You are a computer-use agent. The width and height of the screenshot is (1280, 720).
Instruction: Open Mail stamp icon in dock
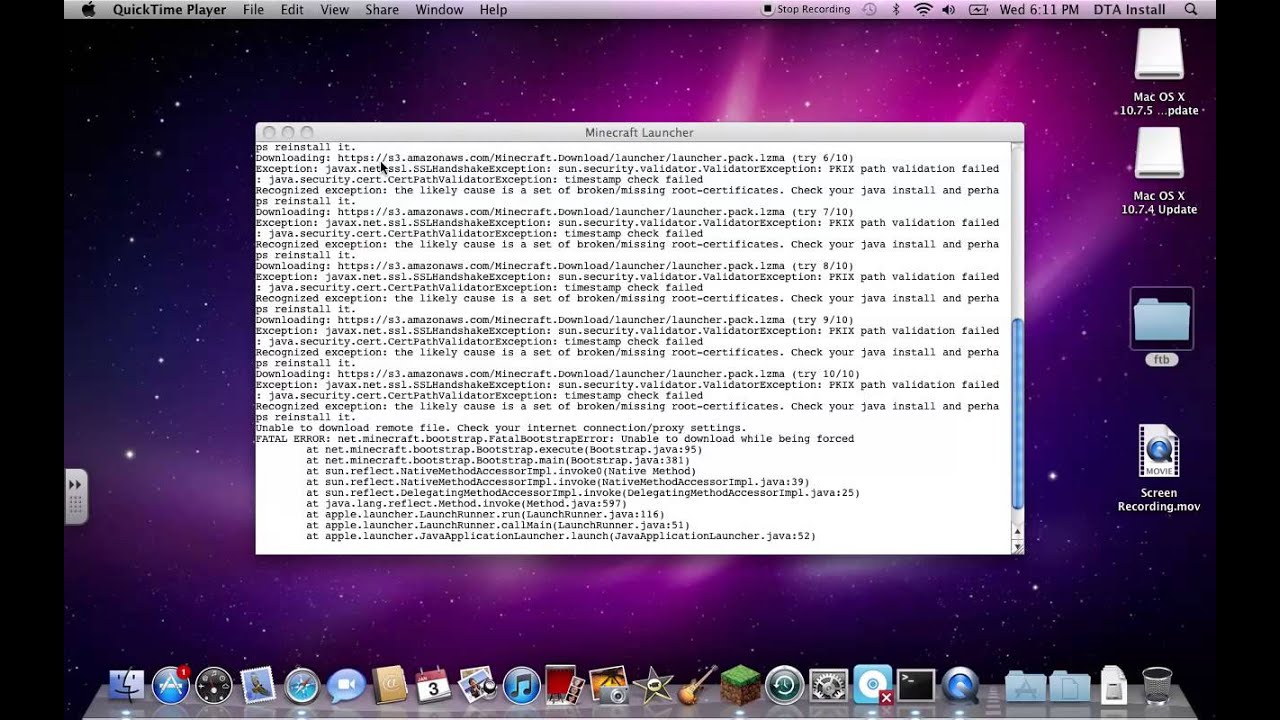[x=258, y=685]
